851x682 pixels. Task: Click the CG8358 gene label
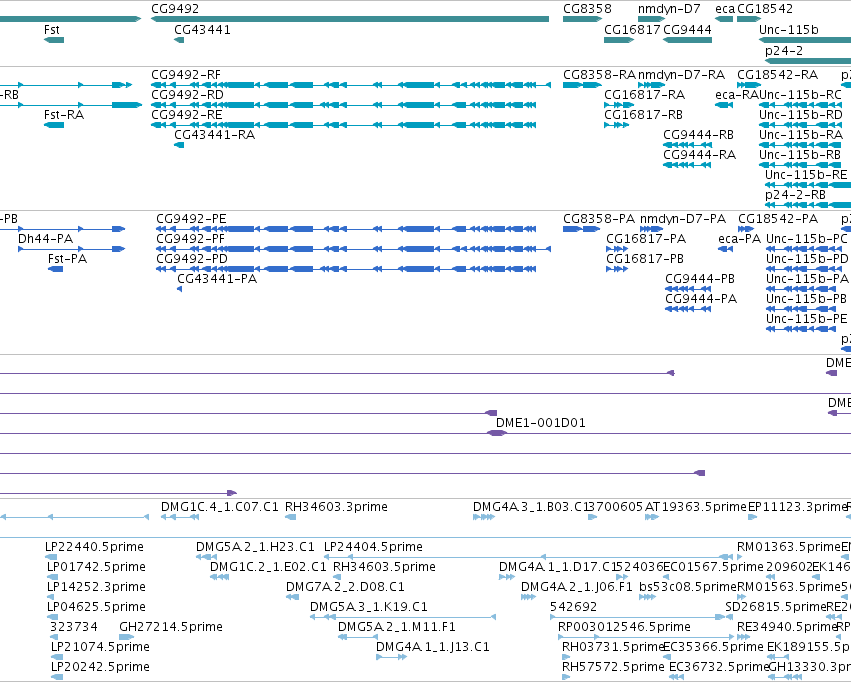[587, 9]
